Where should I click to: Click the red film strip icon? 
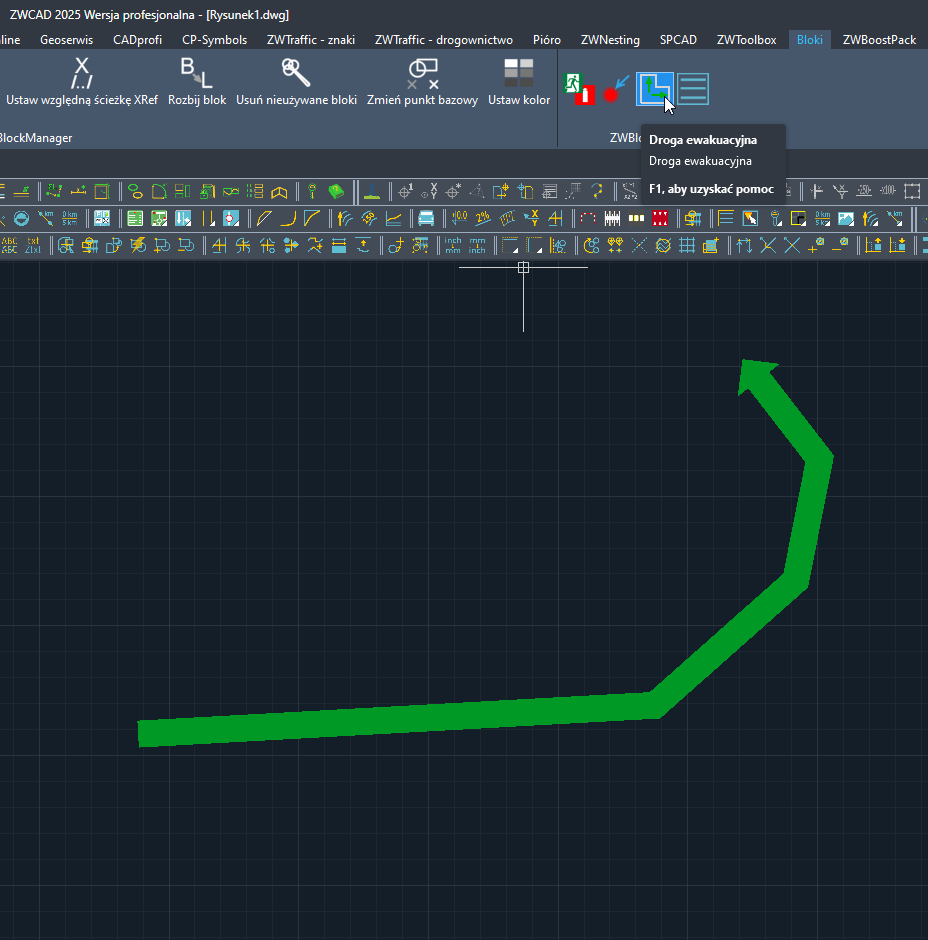point(660,218)
